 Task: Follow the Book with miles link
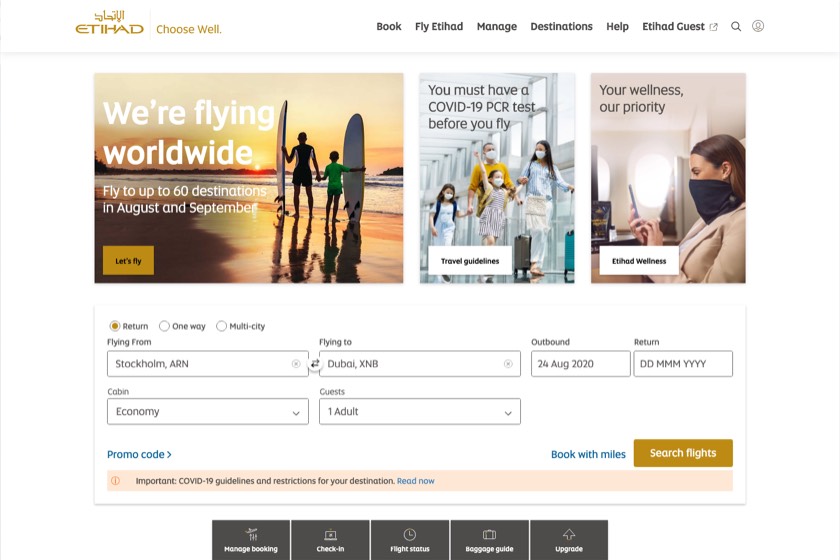588,454
